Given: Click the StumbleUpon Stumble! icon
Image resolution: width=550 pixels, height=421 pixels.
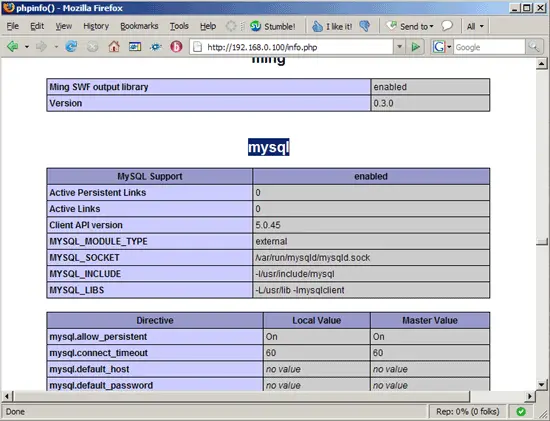Looking at the screenshot, I should 255,26.
